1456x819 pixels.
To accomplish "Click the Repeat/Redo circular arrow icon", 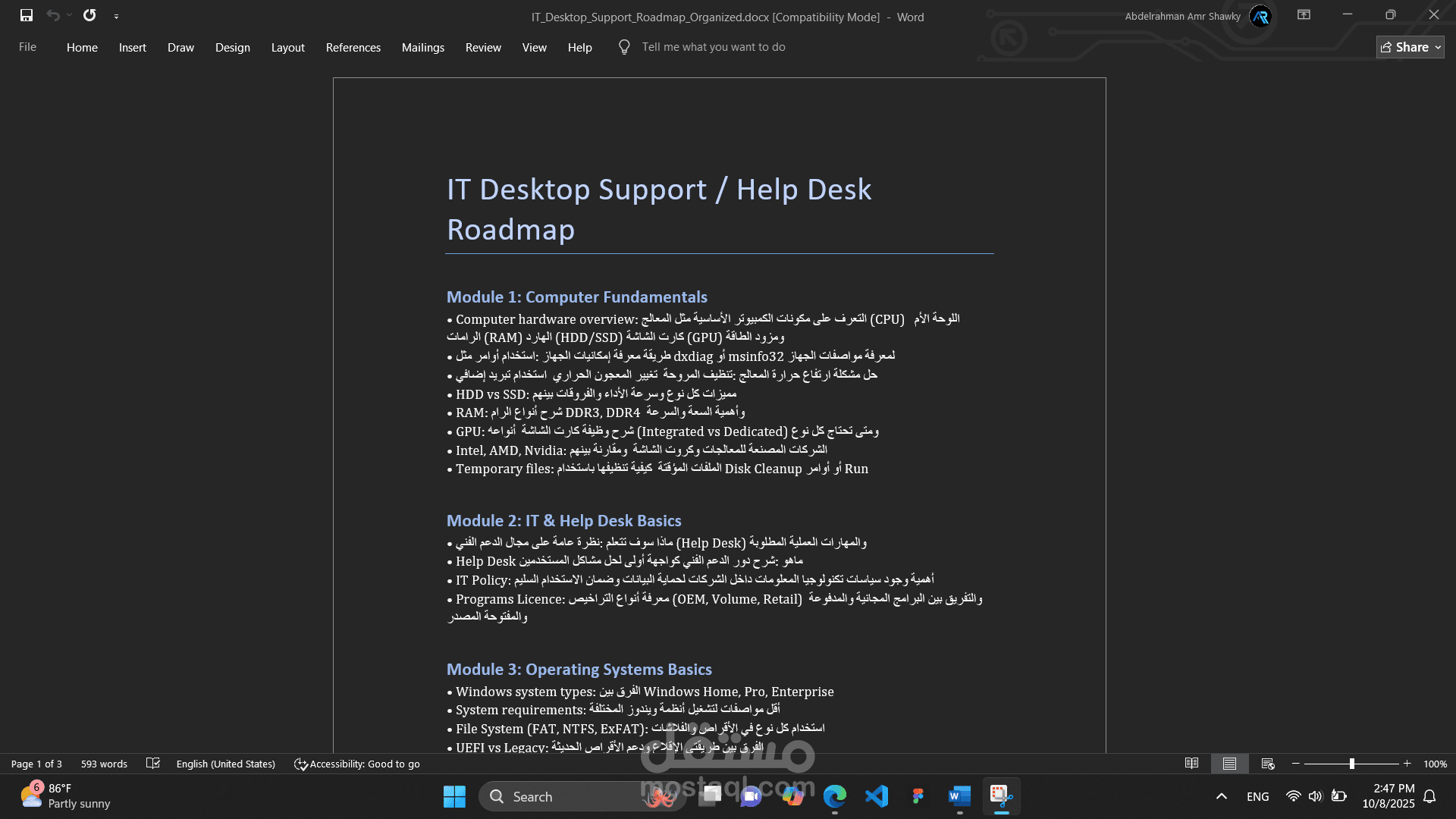I will click(x=89, y=15).
